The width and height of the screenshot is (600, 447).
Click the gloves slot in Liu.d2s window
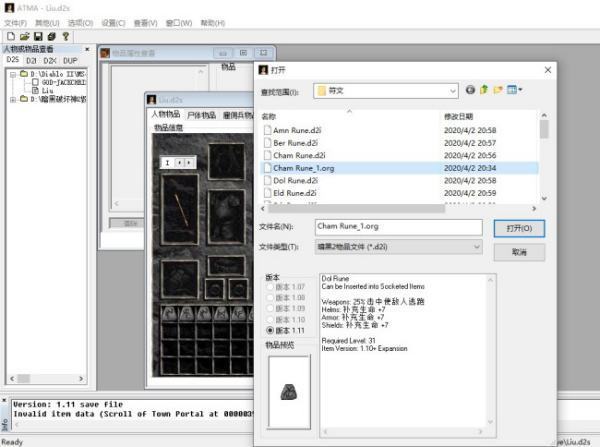(180, 279)
